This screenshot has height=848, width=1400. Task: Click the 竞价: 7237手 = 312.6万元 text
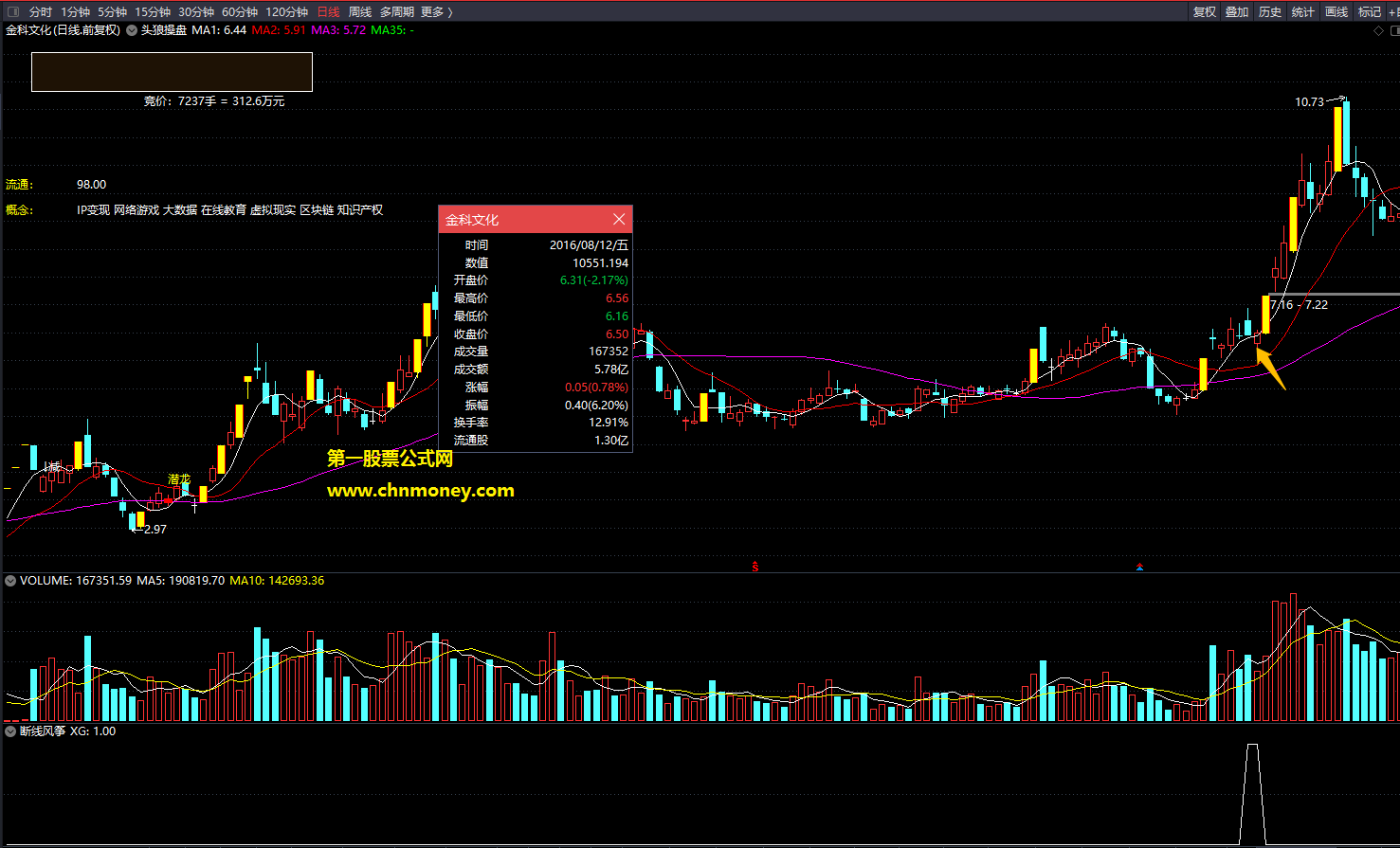point(214,100)
